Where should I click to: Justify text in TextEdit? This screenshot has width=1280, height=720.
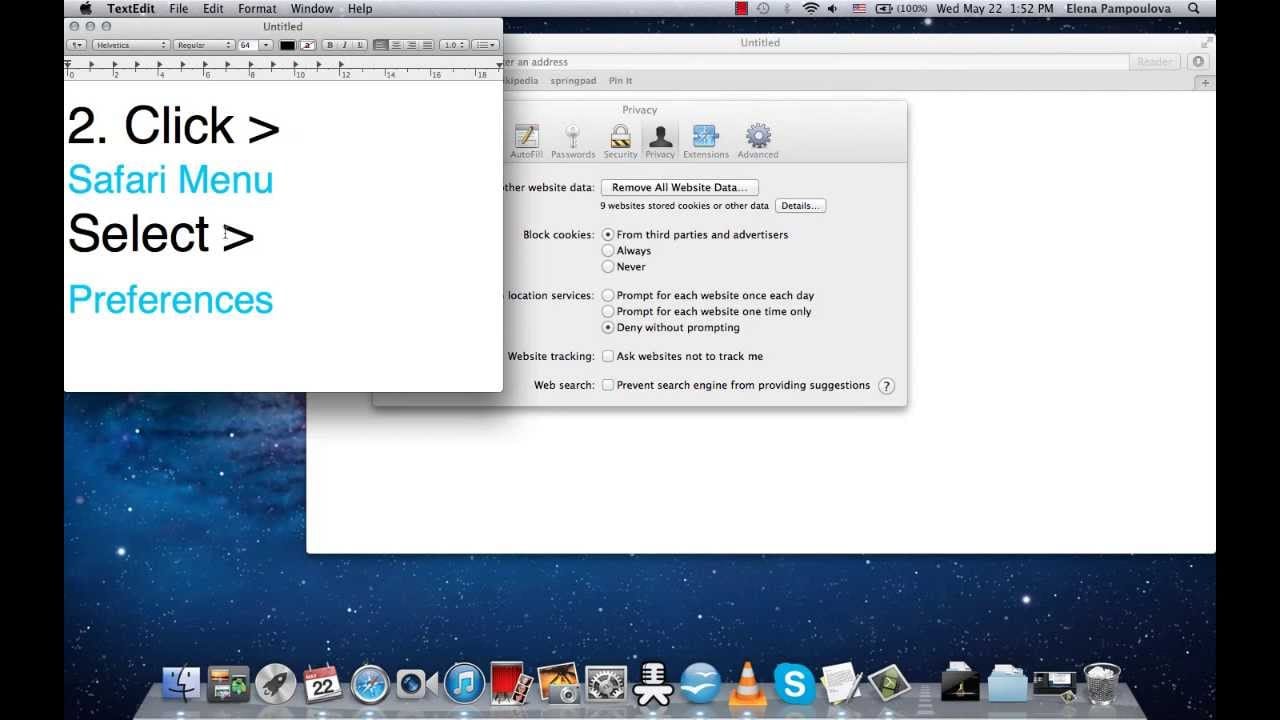[x=428, y=45]
